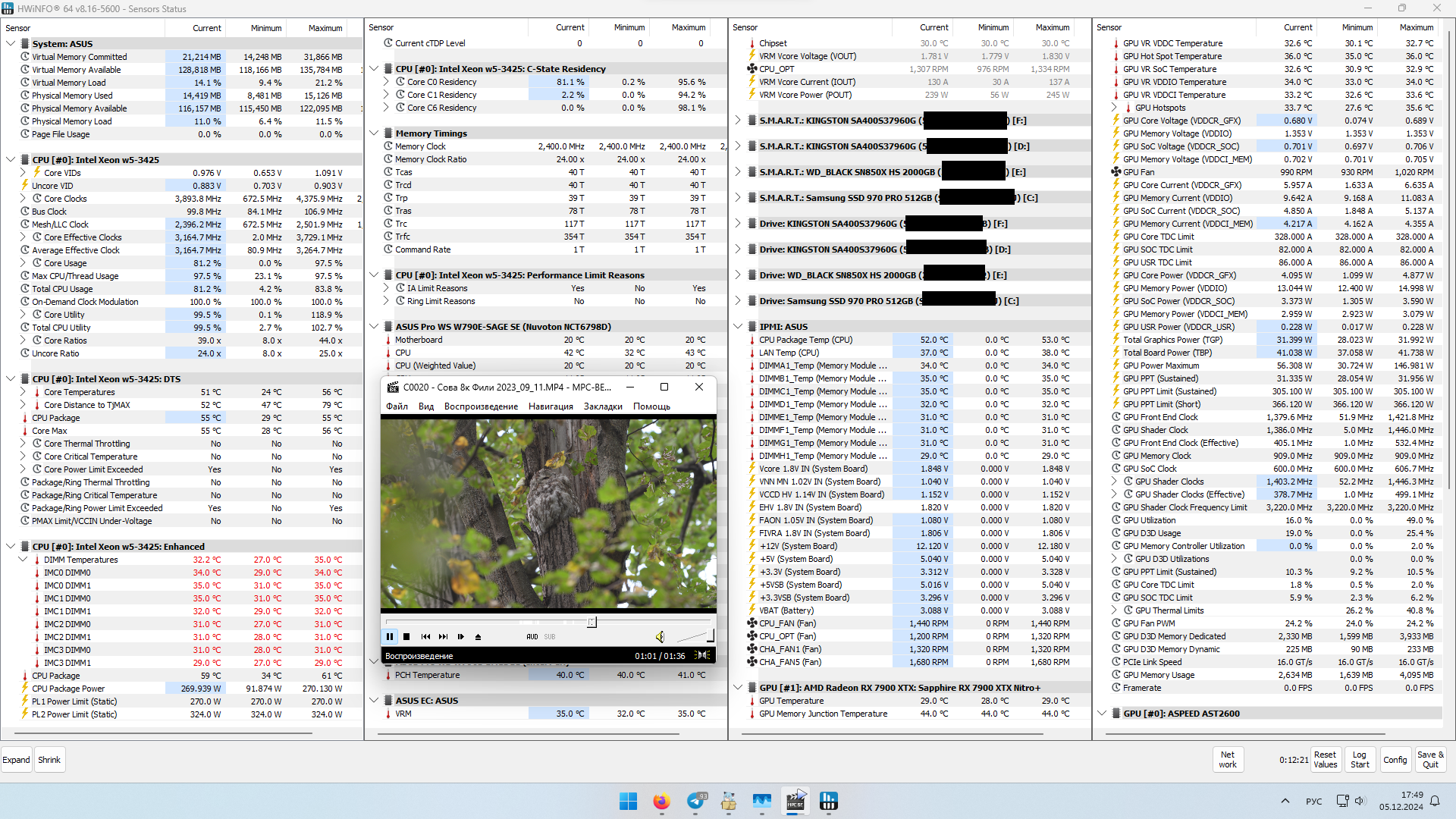Click the MPC-BE taskbar icon
Screen dimensions: 1456x819
pyautogui.click(x=795, y=802)
